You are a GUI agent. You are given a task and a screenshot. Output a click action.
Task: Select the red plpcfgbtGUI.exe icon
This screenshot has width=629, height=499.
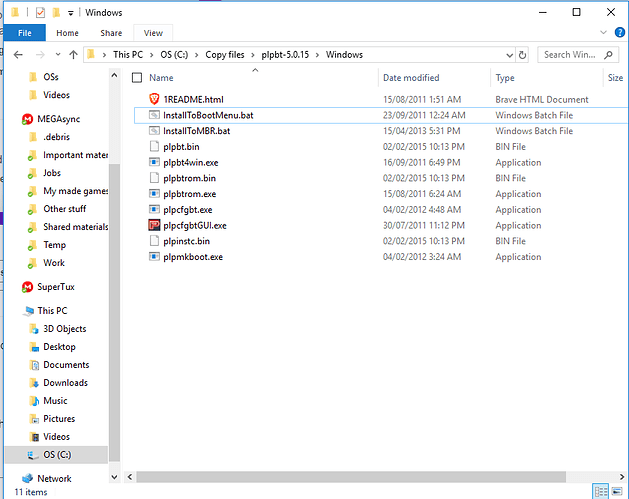[154, 225]
